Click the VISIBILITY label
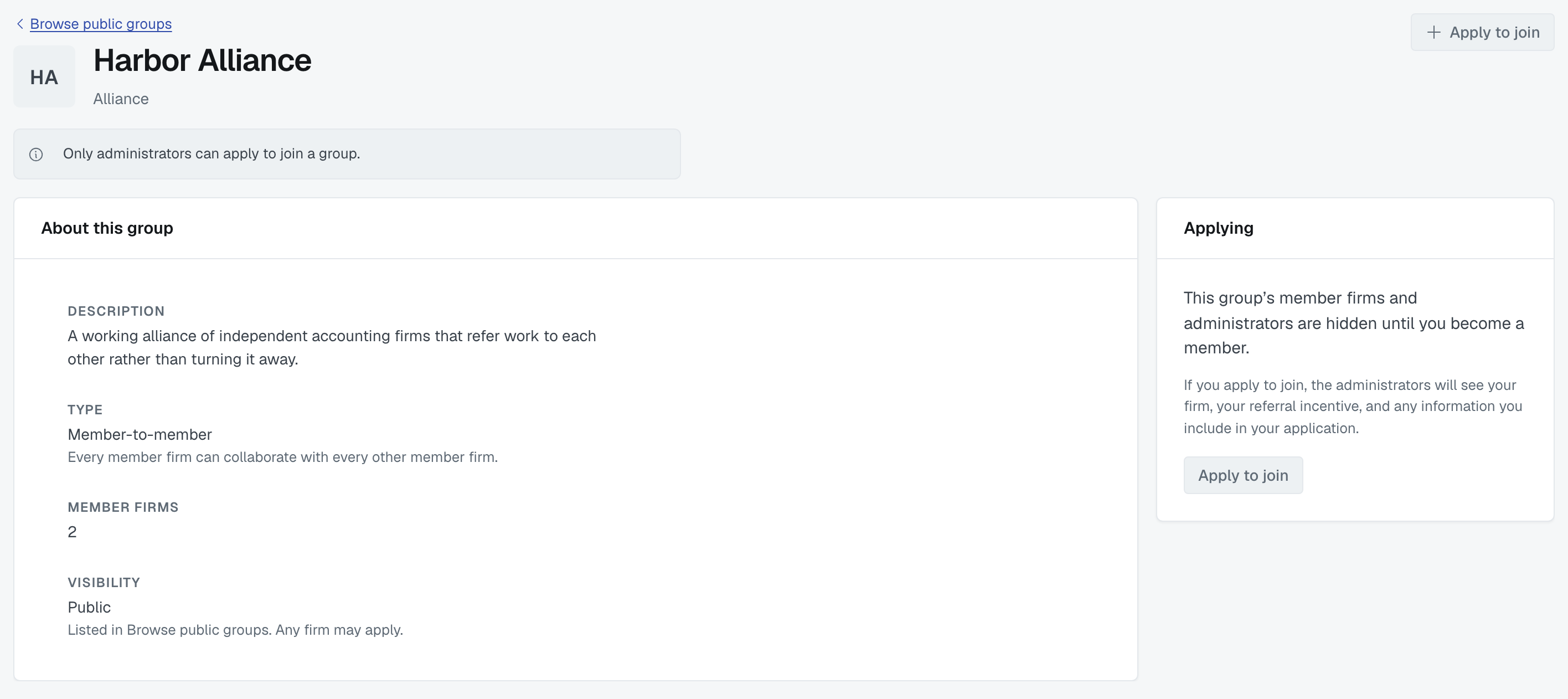This screenshot has width=1568, height=699. [104, 583]
